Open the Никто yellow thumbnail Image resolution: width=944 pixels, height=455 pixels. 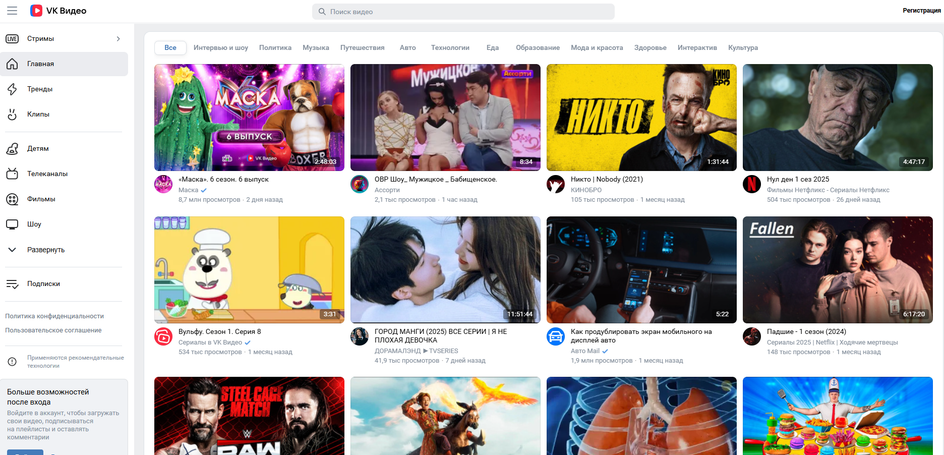(641, 117)
